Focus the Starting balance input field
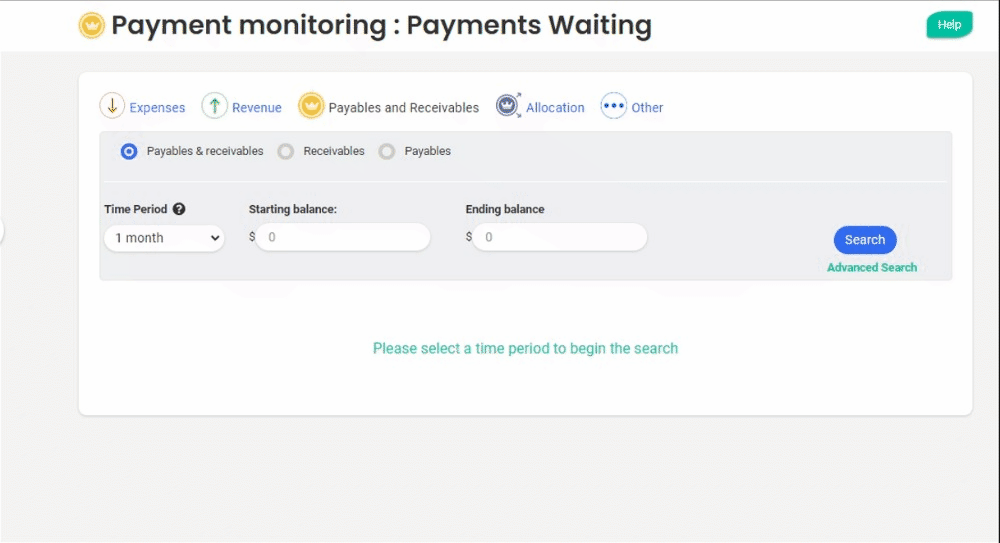The width and height of the screenshot is (1000, 543). 343,238
